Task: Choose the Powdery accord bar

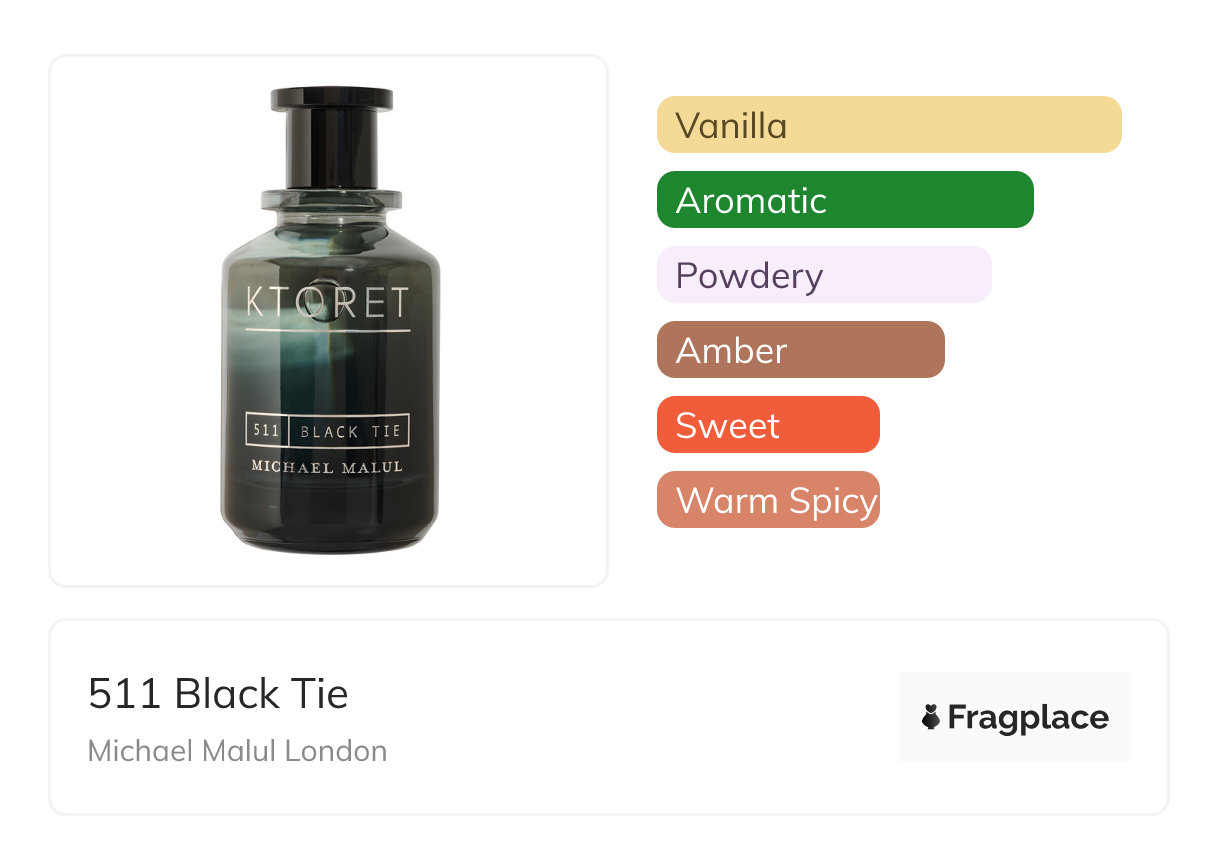Action: click(x=823, y=275)
